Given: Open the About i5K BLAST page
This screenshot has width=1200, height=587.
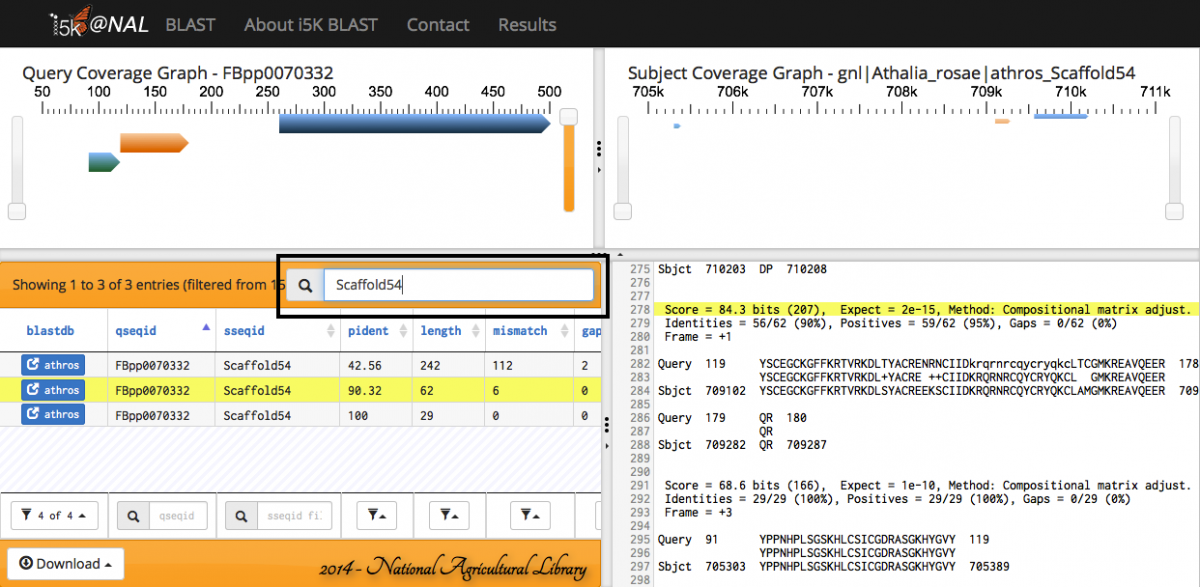Looking at the screenshot, I should coord(310,25).
